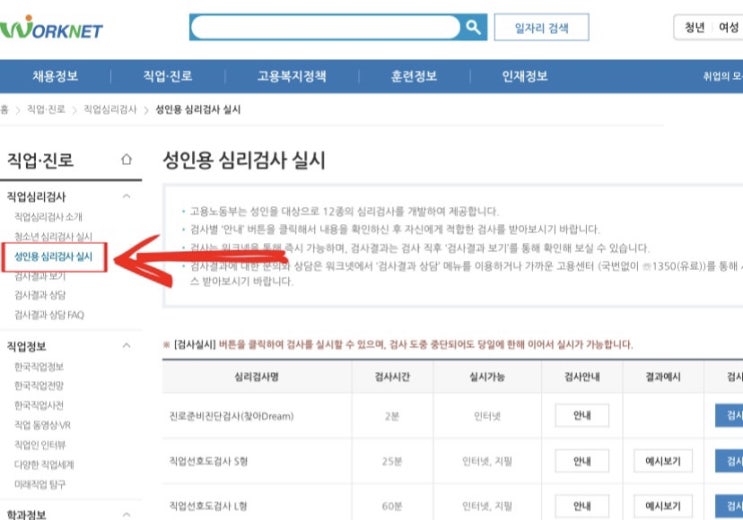The height and width of the screenshot is (520, 743).
Task: Collapse the 직업정보 sidebar section
Action: [126, 346]
